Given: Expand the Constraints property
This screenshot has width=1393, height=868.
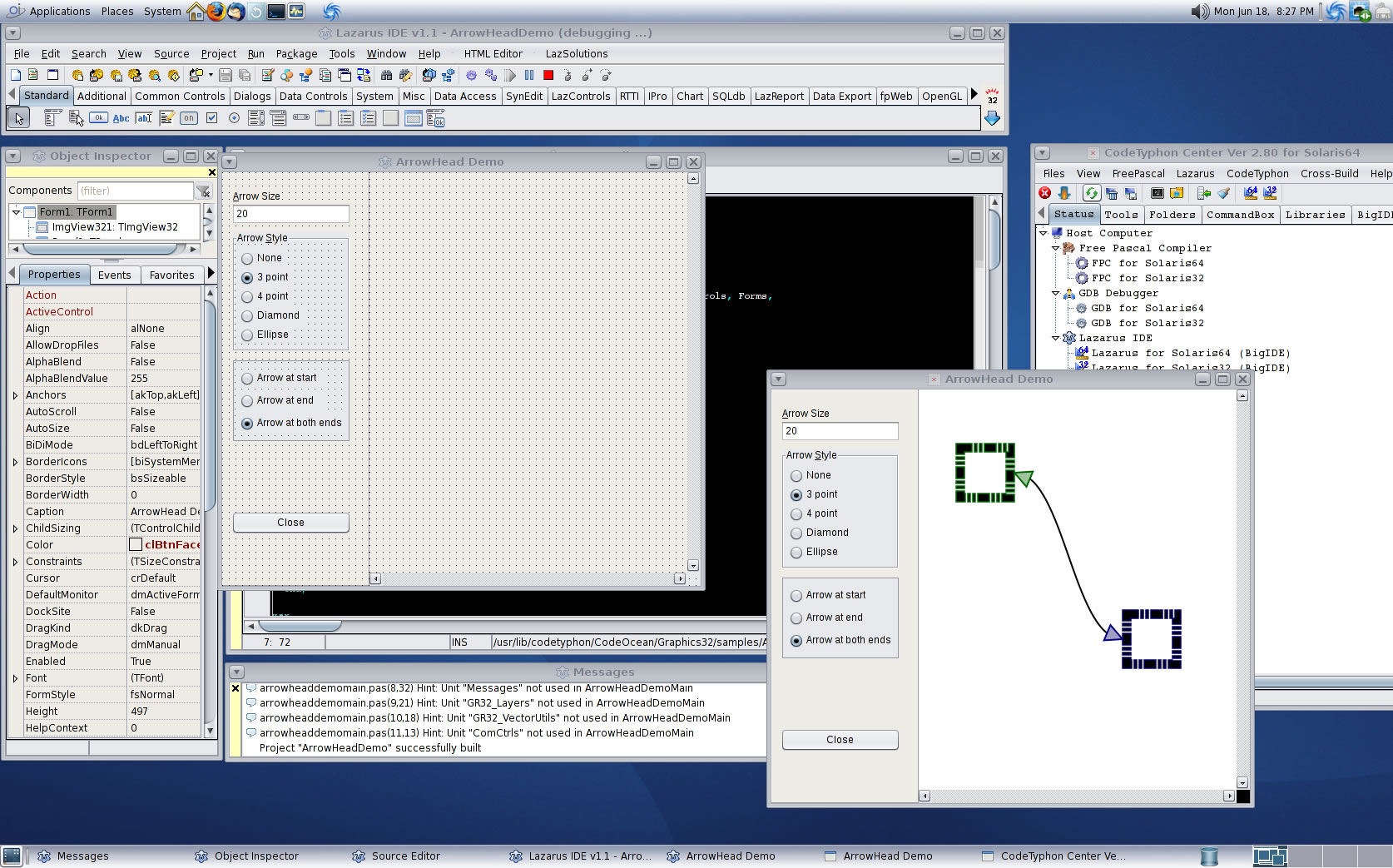Looking at the screenshot, I should 15,562.
